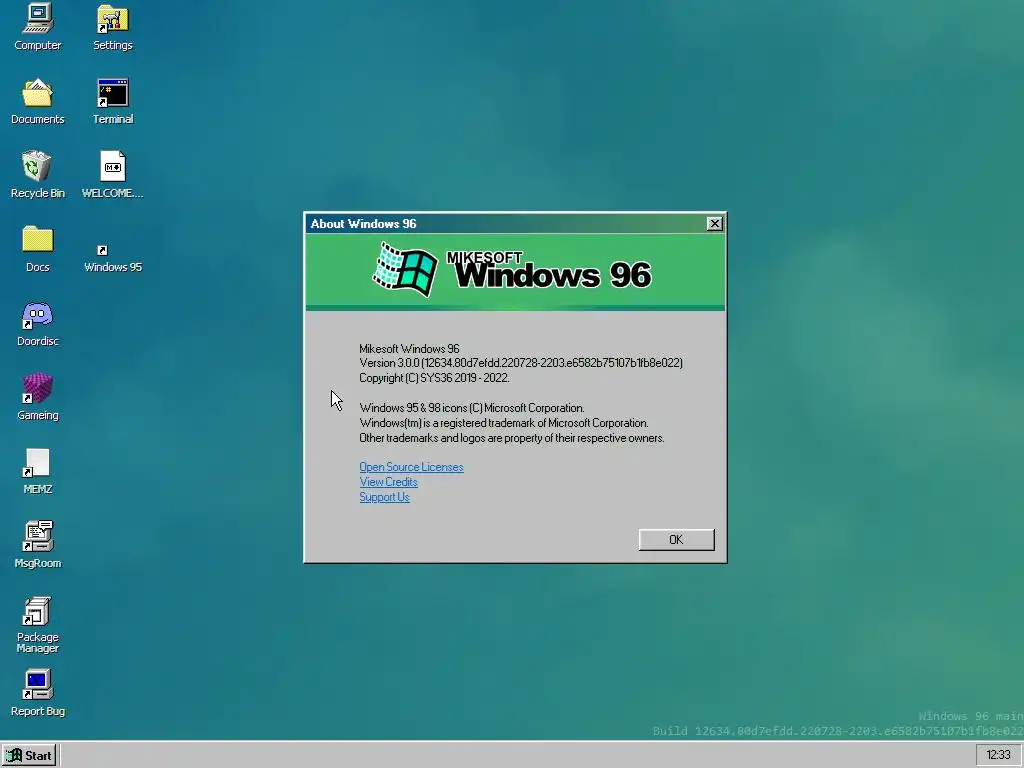Viewport: 1024px width, 768px height.
Task: Click the registered trademark of Microsoft line
Action: click(504, 423)
